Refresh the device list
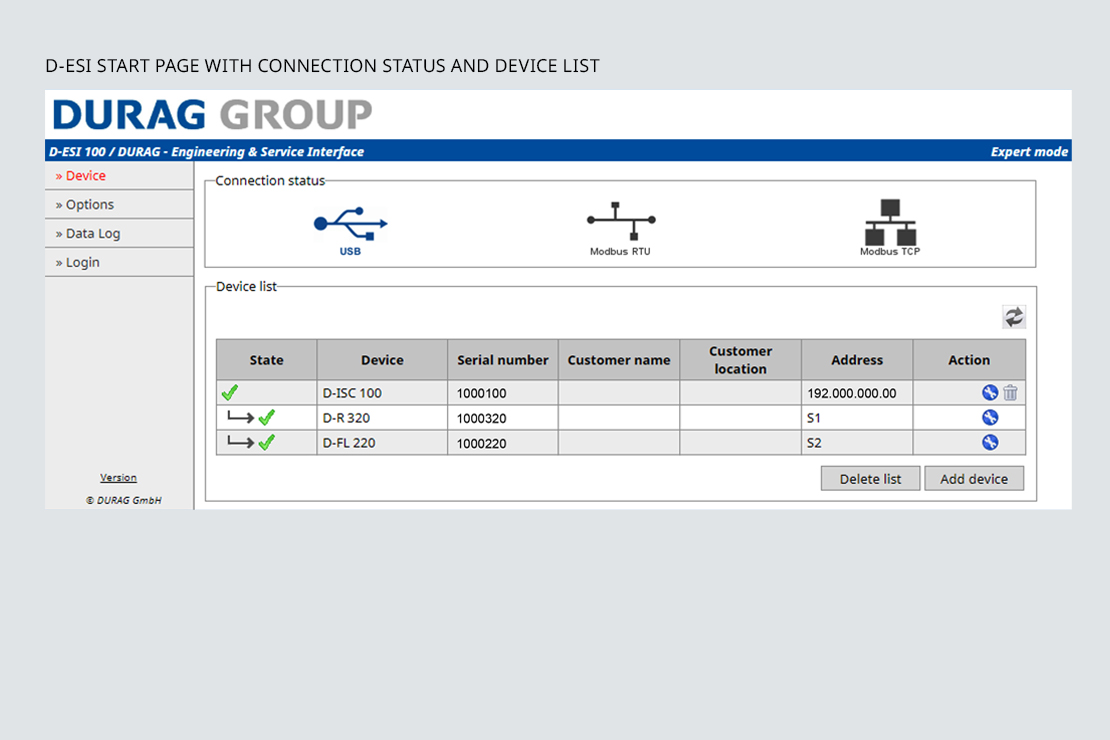Screen dimensions: 1110x740 [1014, 317]
